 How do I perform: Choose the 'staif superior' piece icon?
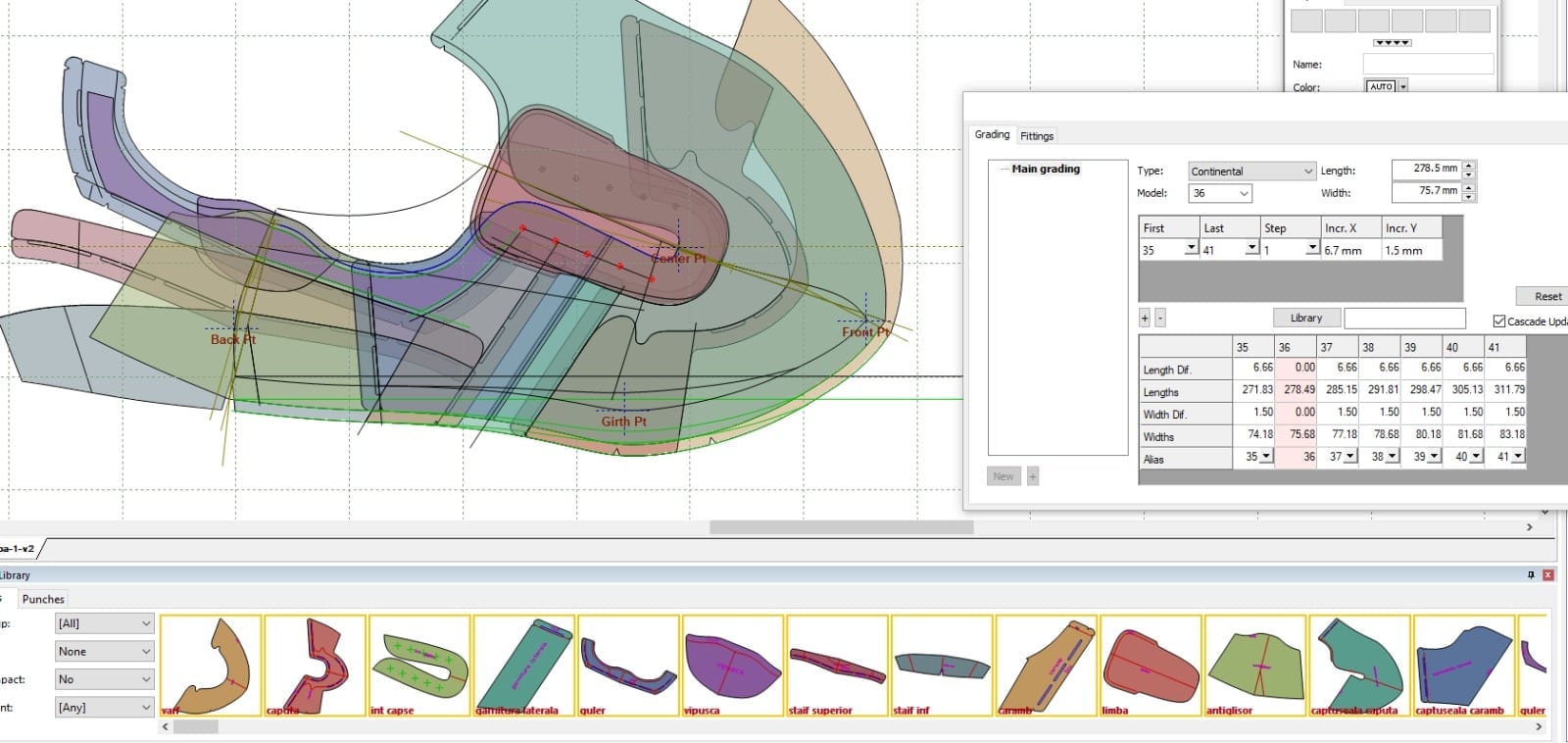(x=837, y=665)
